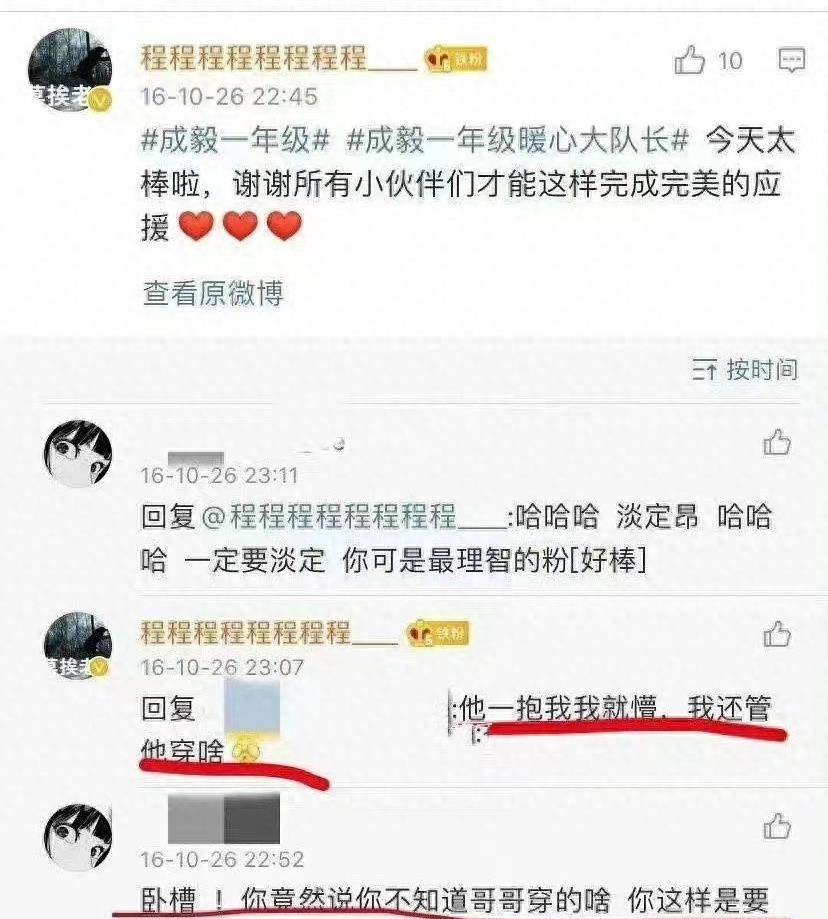Viewport: 828px width, 919px height.
Task: Open the anime avatar of 22:52 commenter
Action: (x=78, y=837)
